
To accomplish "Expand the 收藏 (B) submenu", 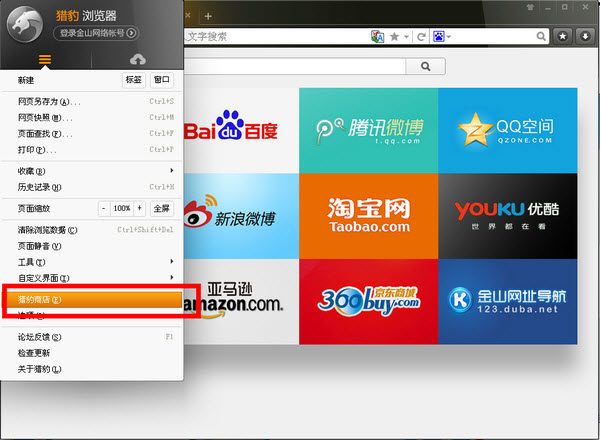I will pyautogui.click(x=92, y=171).
